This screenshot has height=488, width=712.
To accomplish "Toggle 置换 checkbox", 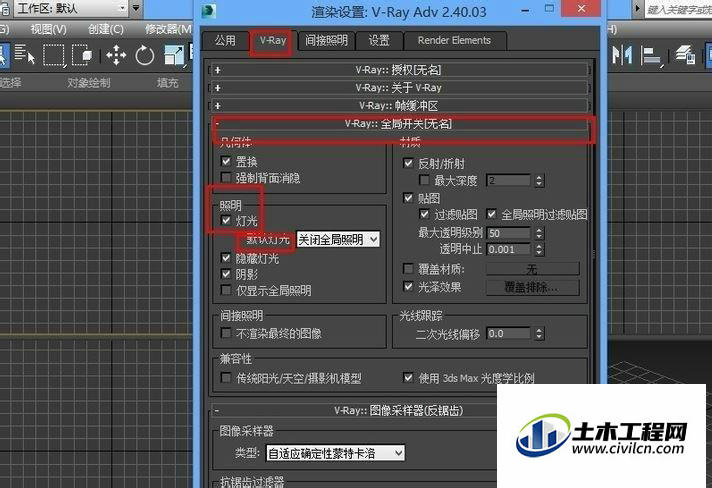I will point(226,161).
